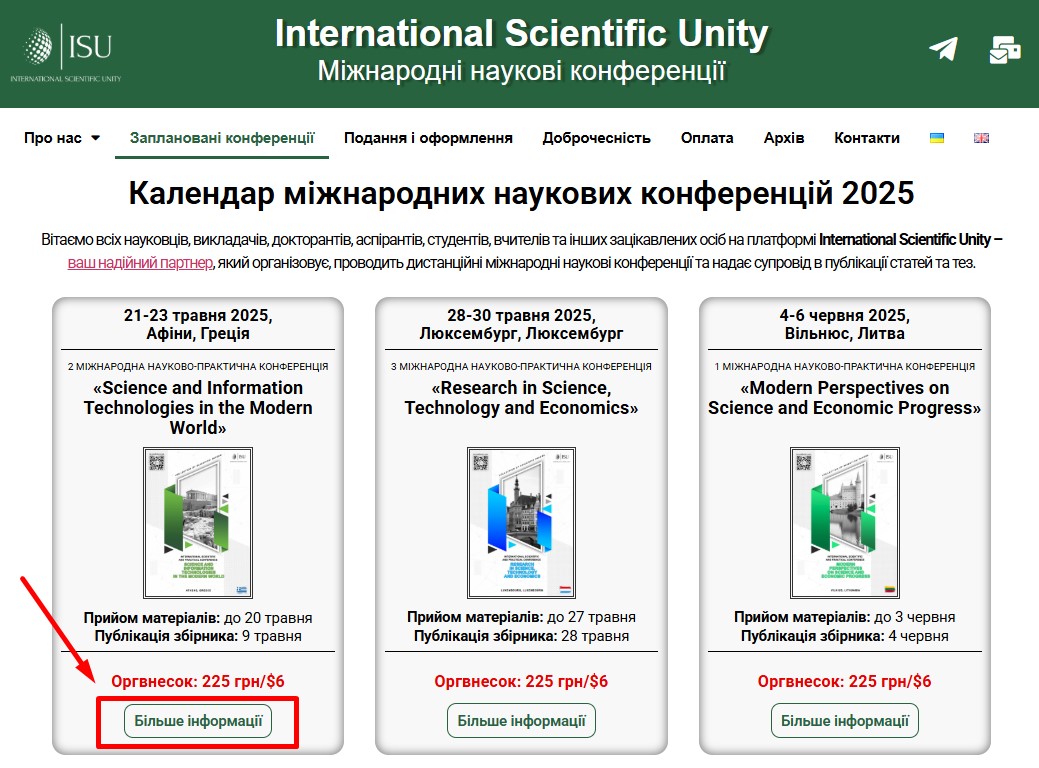Expand the Про нас dropdown arrow
The height and width of the screenshot is (768, 1039).
95,138
